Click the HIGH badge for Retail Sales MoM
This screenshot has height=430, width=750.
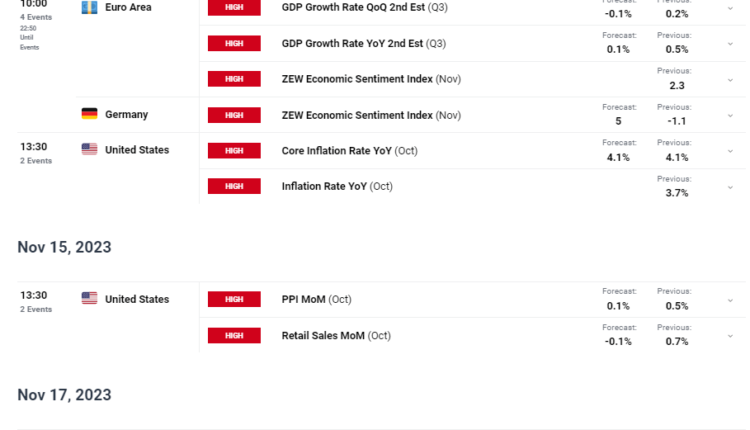pos(234,335)
